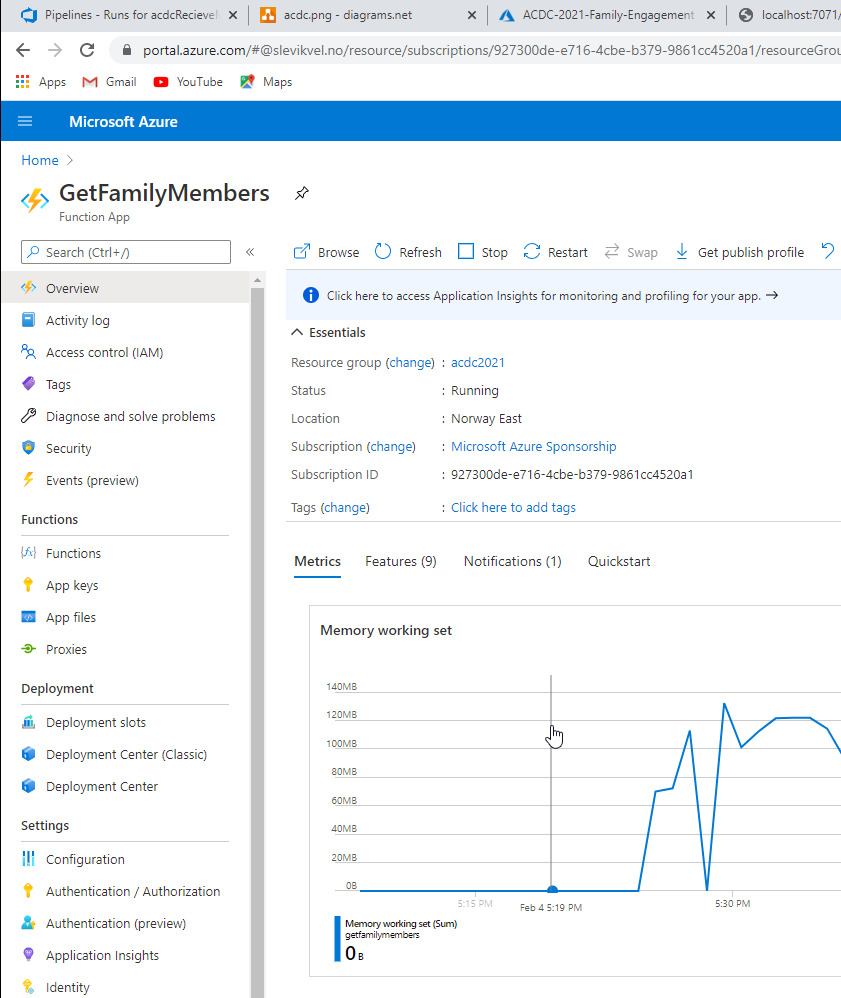Image resolution: width=841 pixels, height=998 pixels.
Task: Click the Get publish profile download icon
Action: [x=682, y=252]
